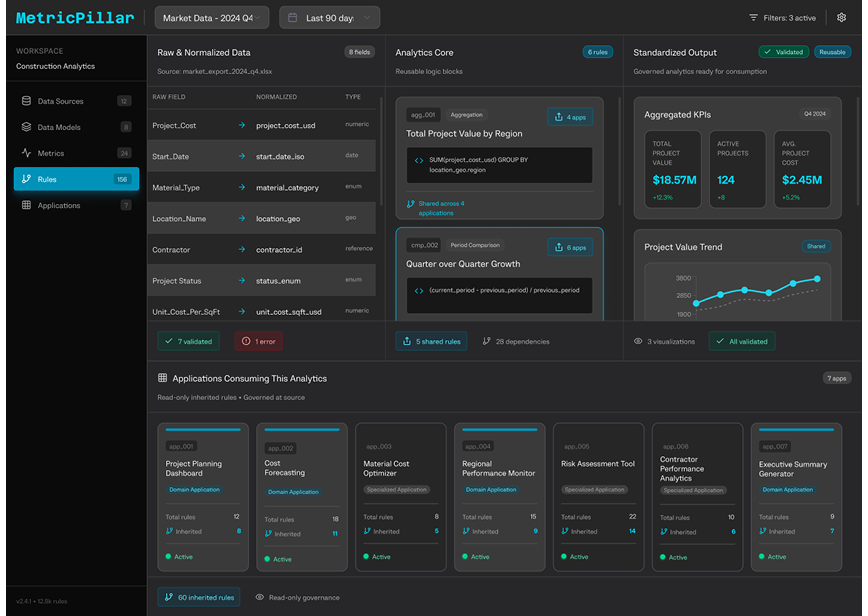Click the eye icon next to 3 visualizations

pos(638,342)
